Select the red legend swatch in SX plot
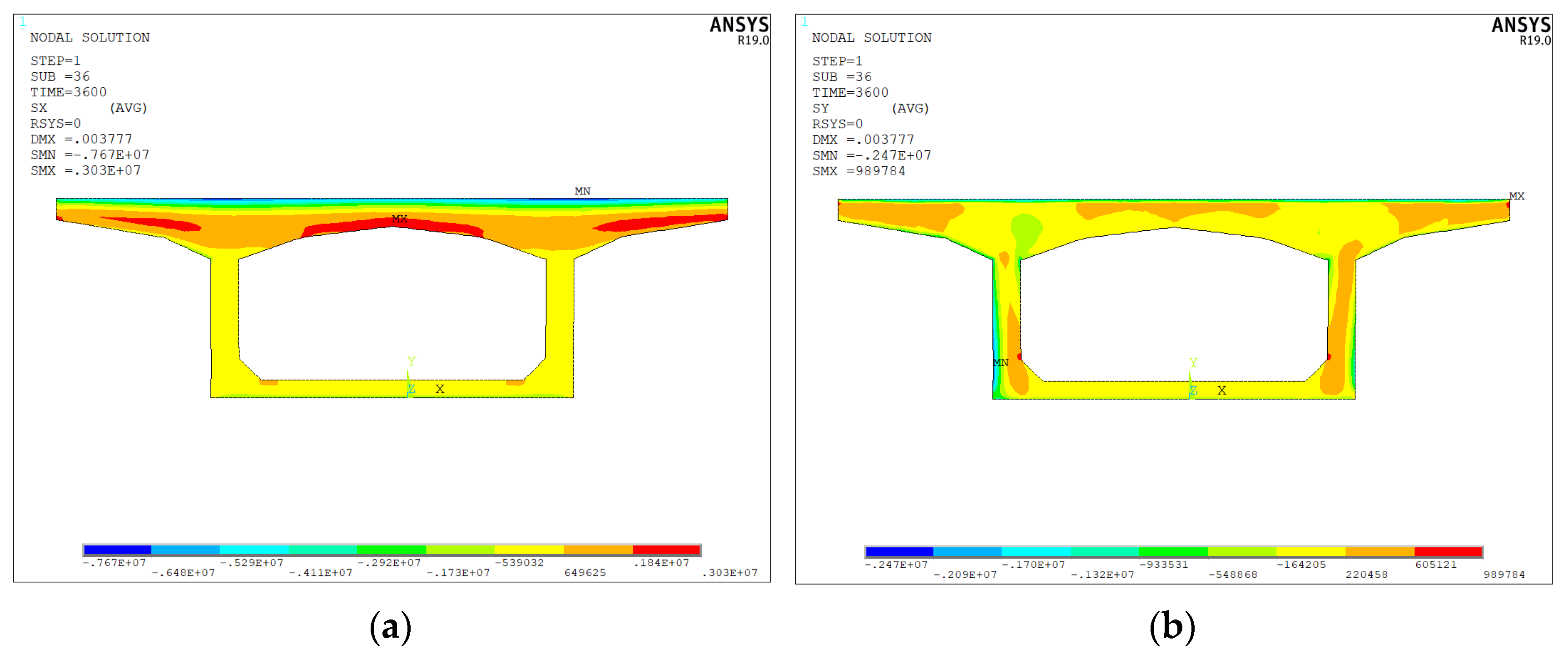Image resolution: width=1568 pixels, height=659 pixels. pos(666,550)
